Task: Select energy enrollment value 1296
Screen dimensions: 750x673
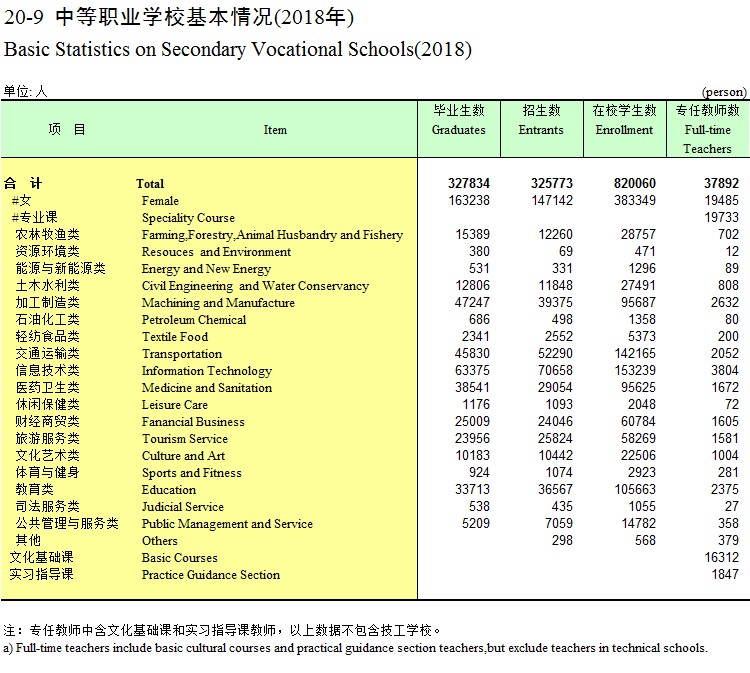Action: pos(641,268)
